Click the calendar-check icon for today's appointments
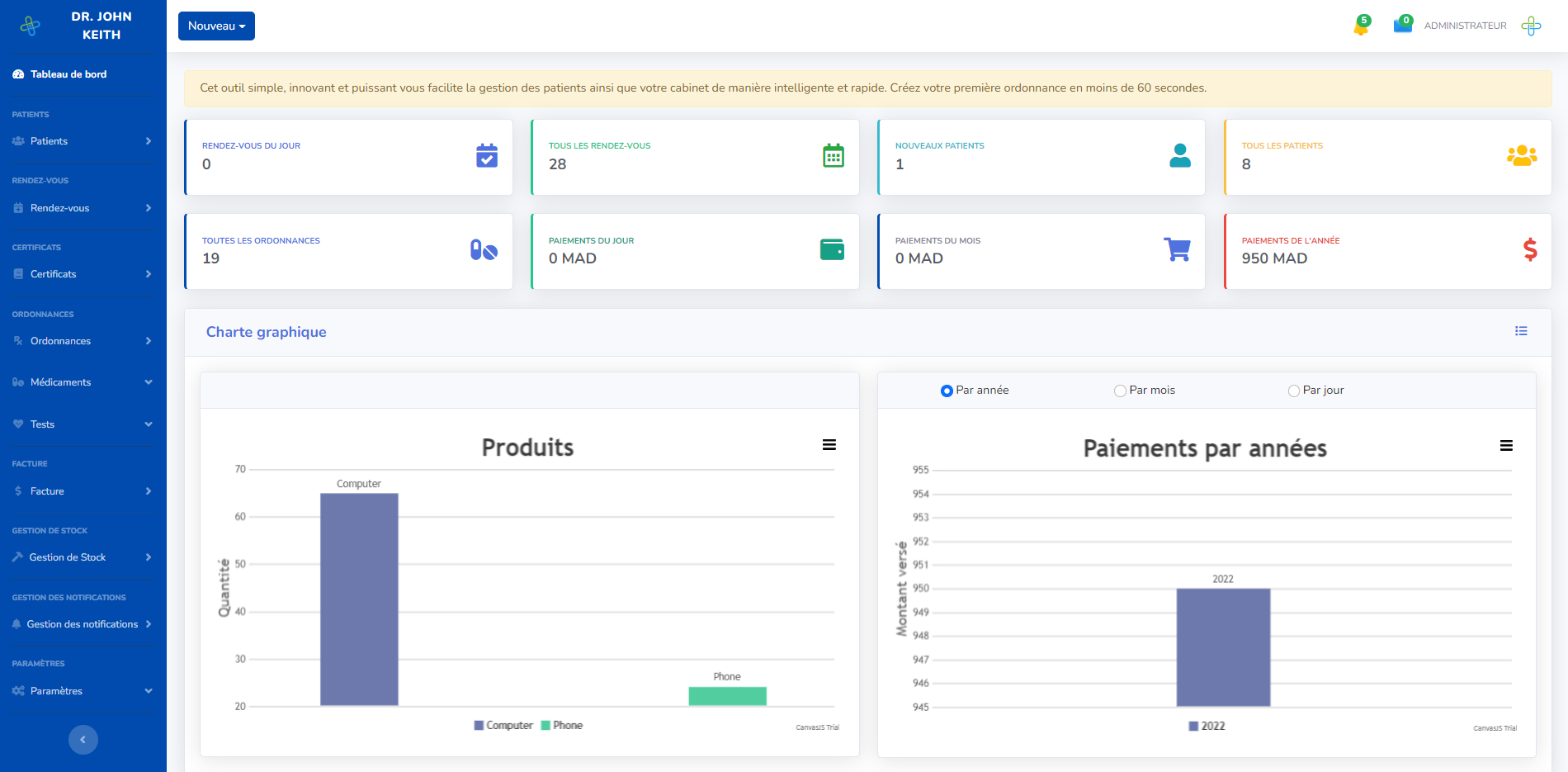The height and width of the screenshot is (772, 1568). coord(487,155)
